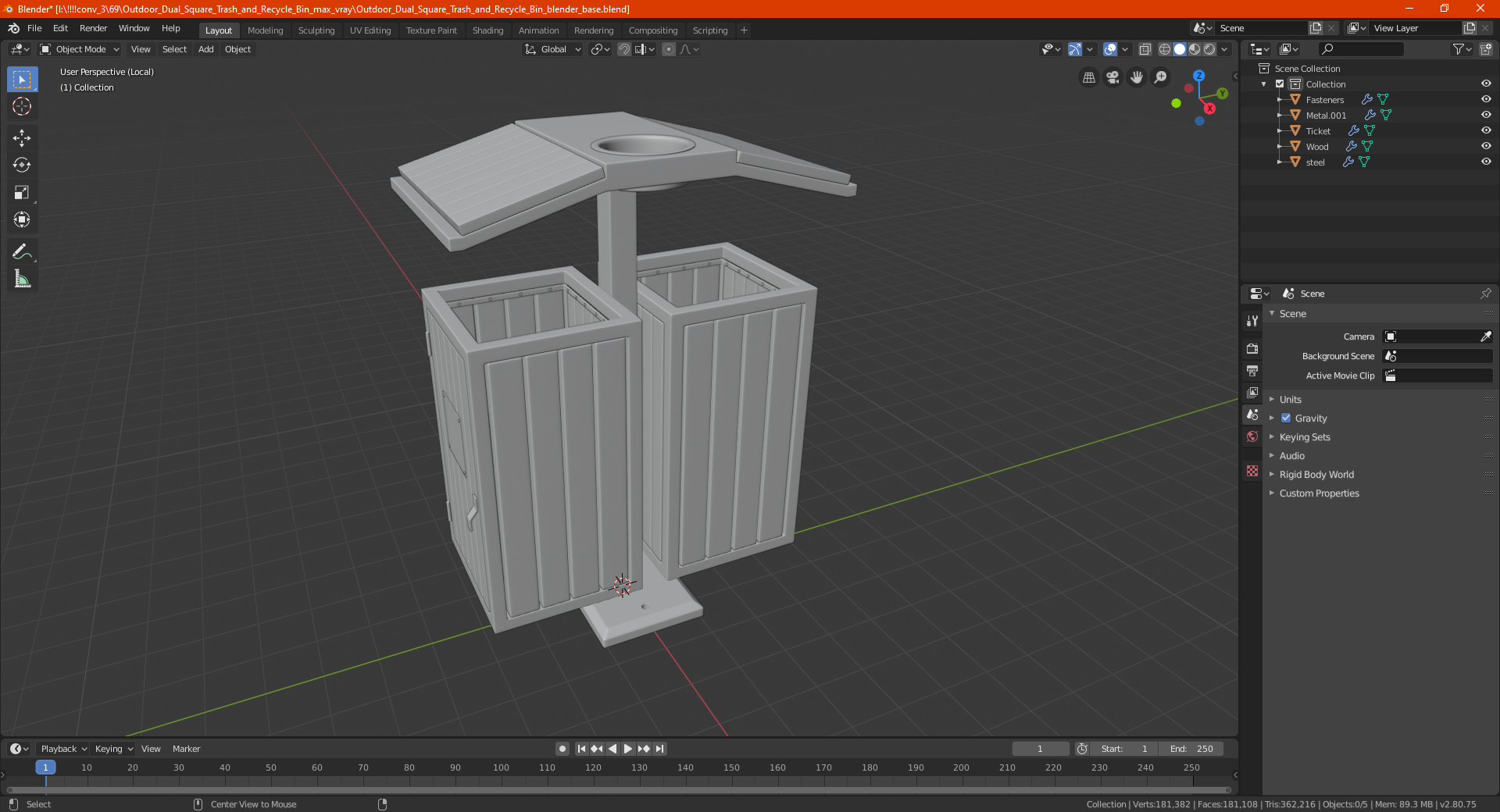Click the Z axis gizmo handle
Viewport: 1500px width, 812px height.
point(1198,76)
